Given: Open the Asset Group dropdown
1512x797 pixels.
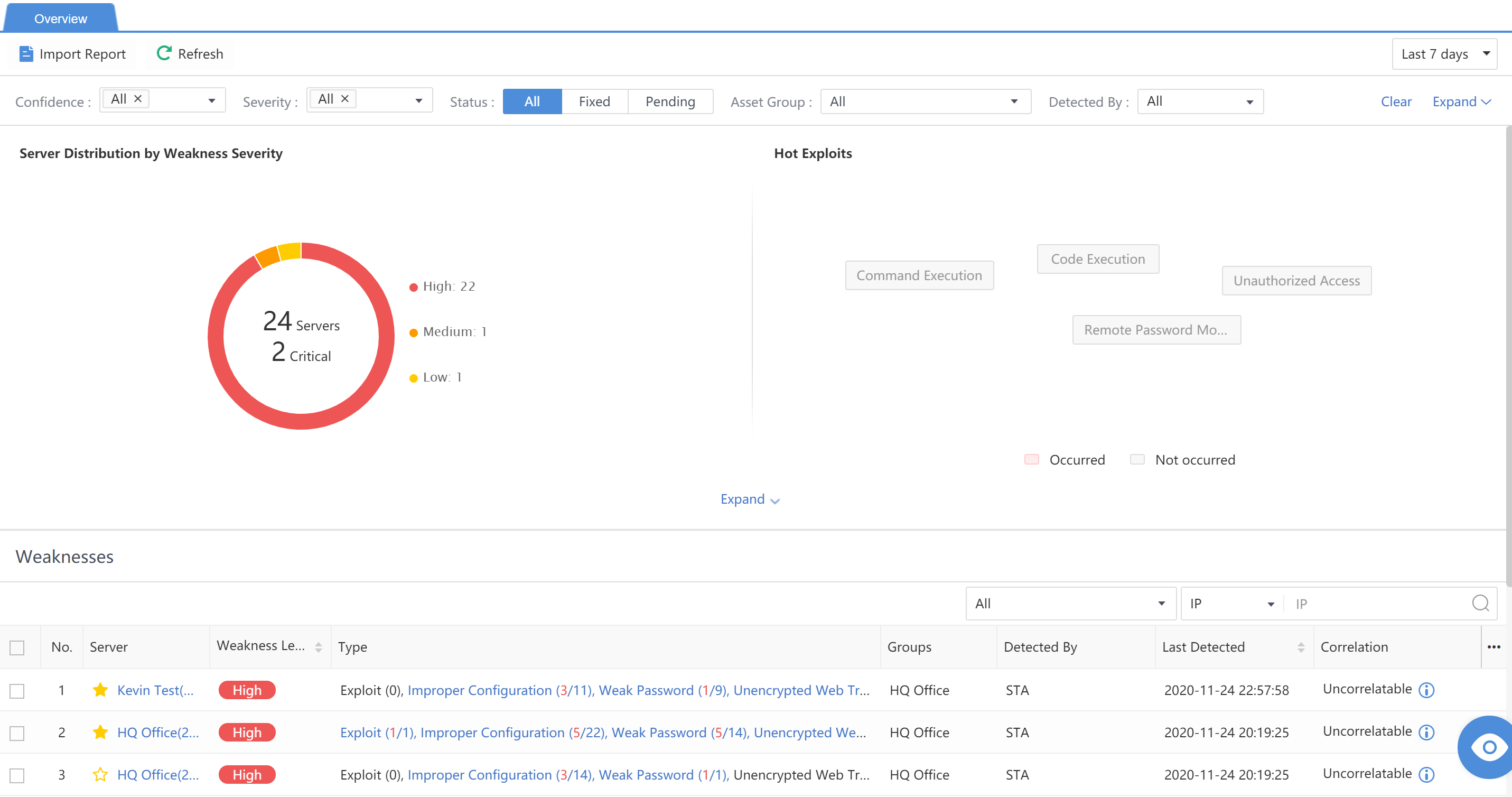Looking at the screenshot, I should tap(925, 101).
